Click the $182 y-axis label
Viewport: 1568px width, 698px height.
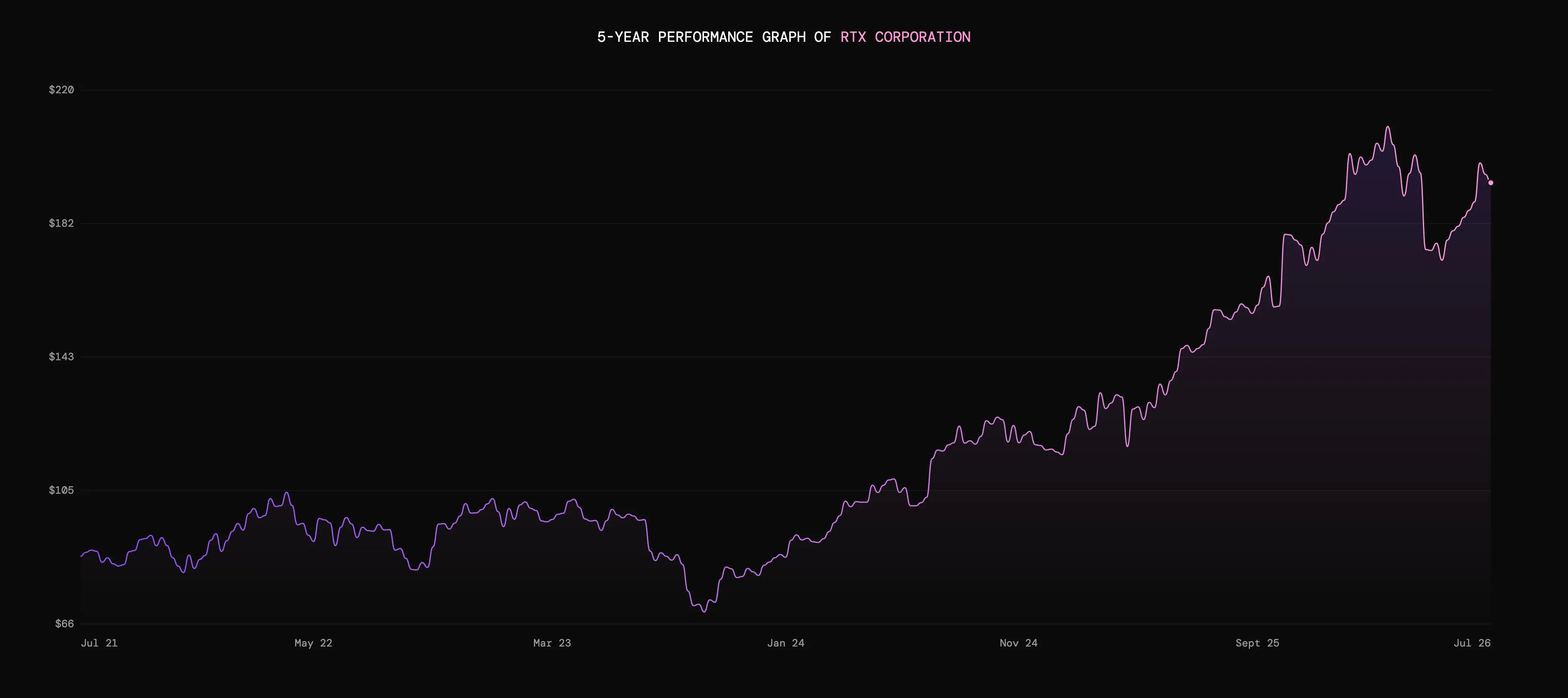(62, 223)
